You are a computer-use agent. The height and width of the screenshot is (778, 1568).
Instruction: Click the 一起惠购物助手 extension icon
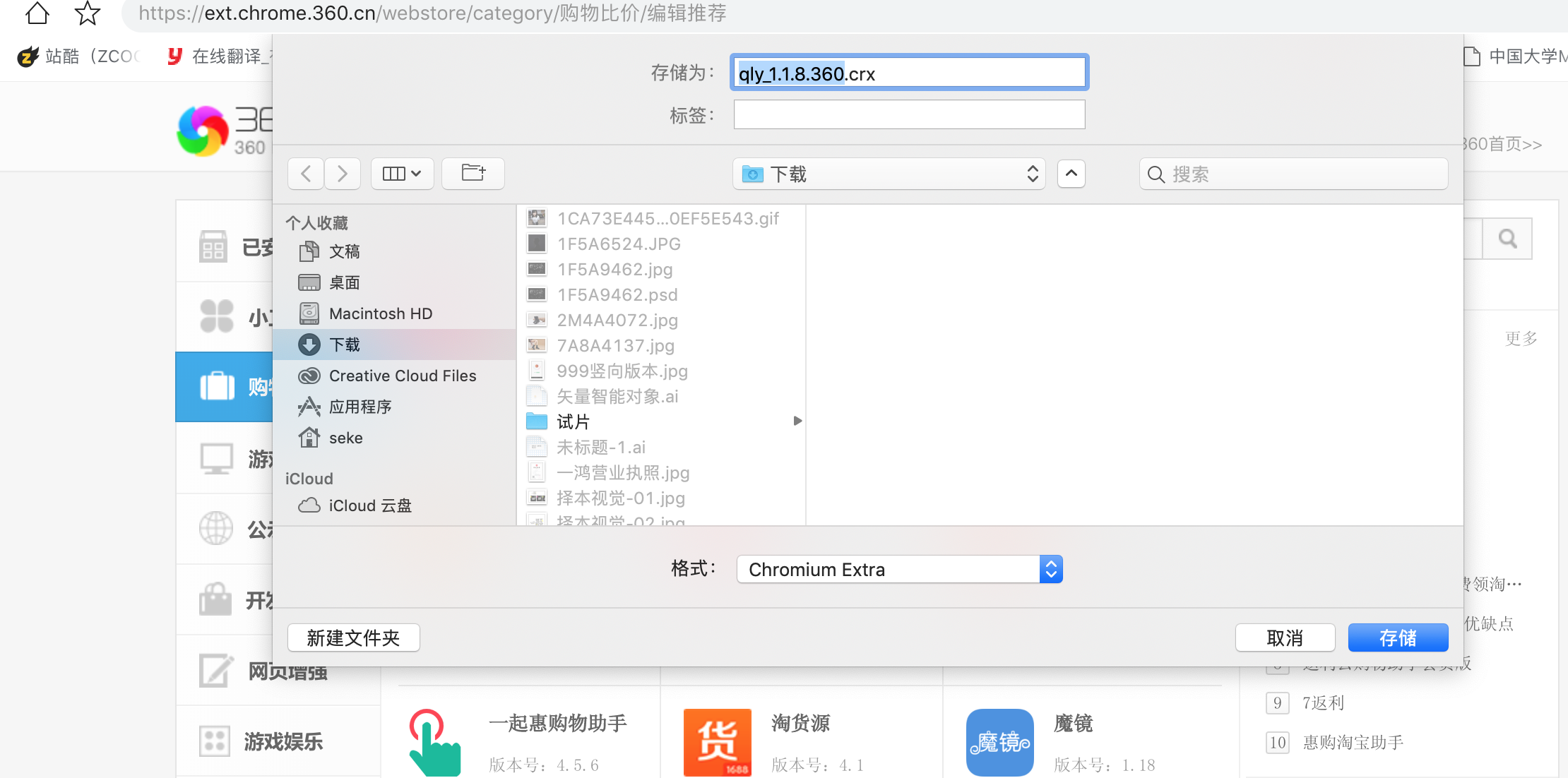point(435,743)
